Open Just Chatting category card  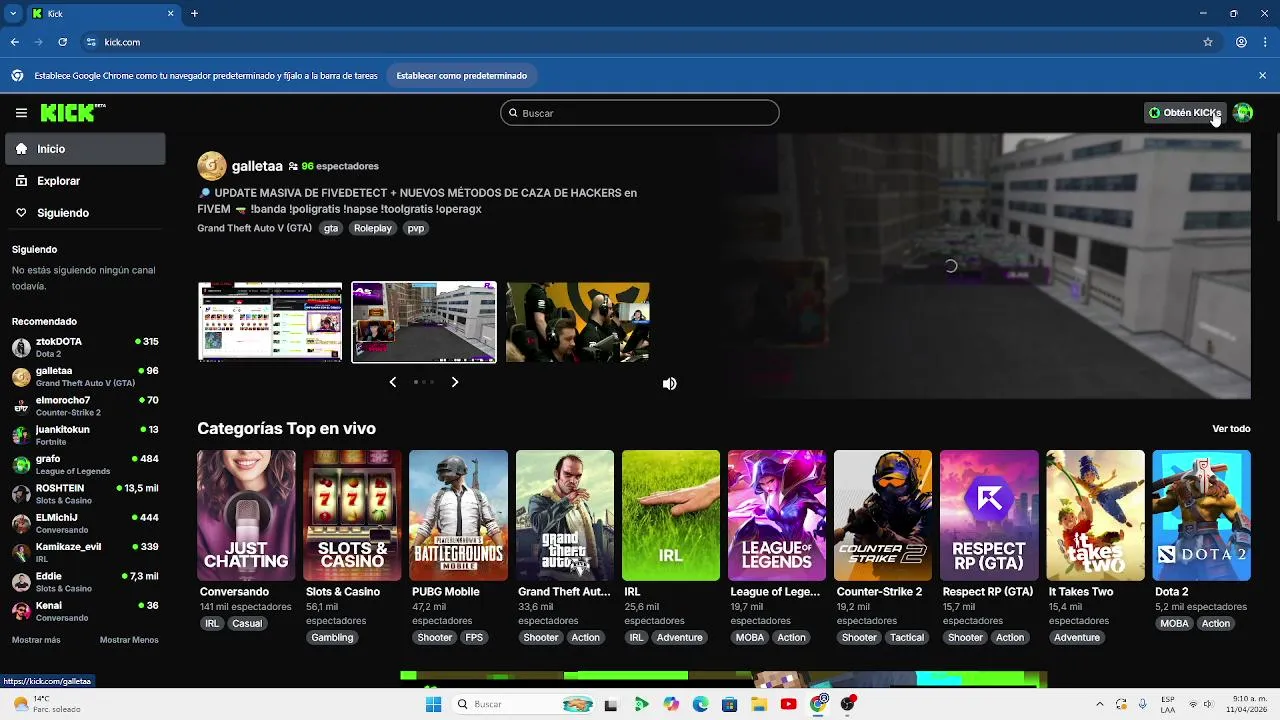[x=246, y=515]
